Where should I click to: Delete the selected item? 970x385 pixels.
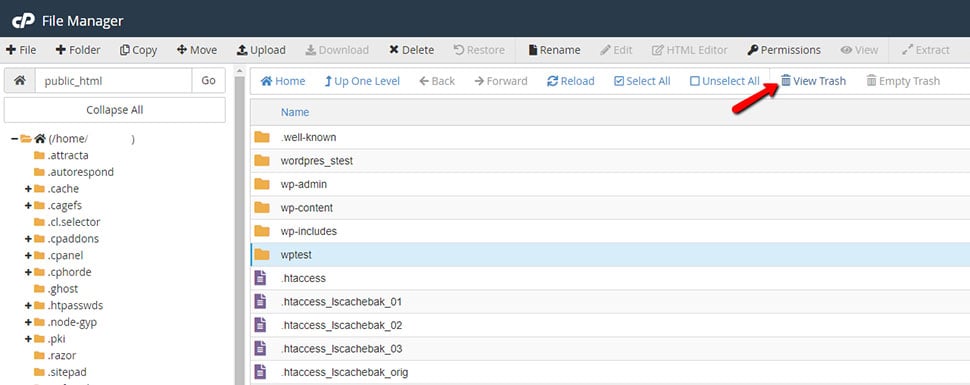pos(411,50)
